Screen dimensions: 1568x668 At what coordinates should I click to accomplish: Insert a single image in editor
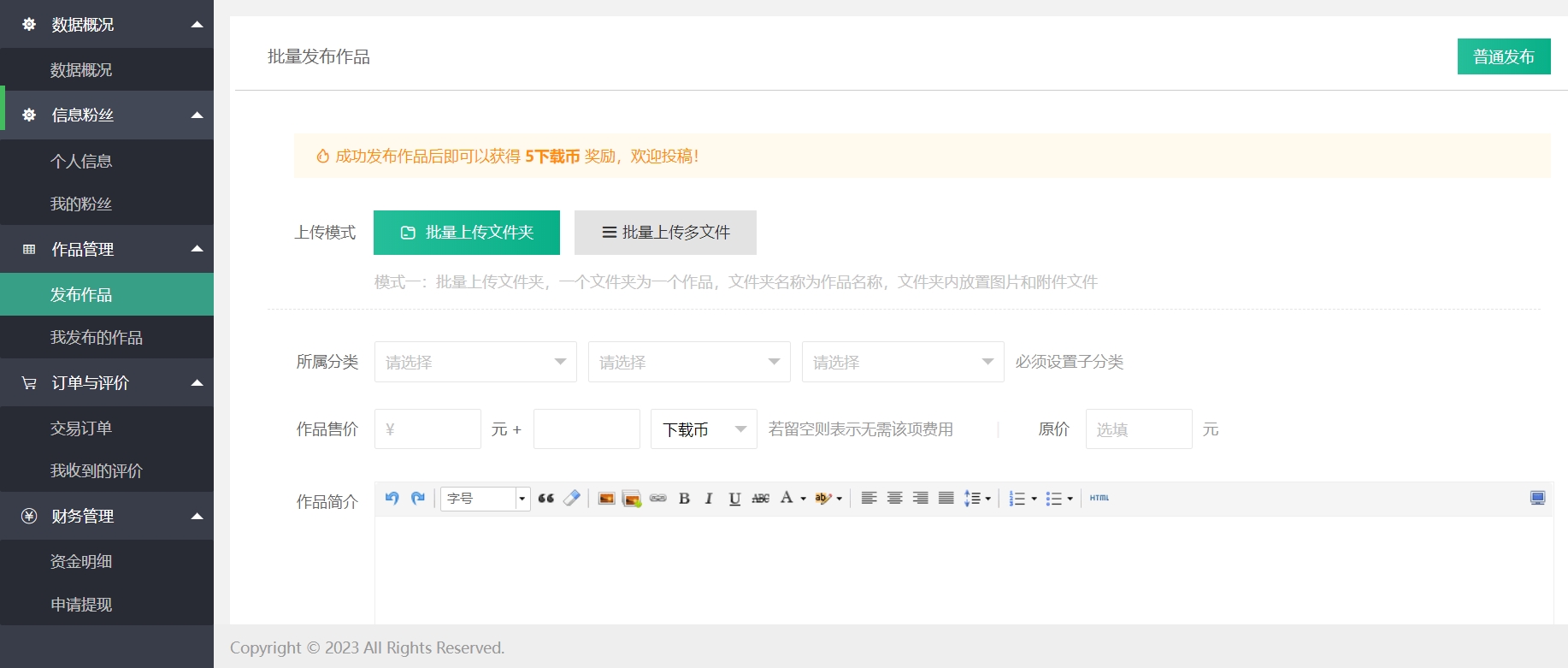(x=606, y=498)
